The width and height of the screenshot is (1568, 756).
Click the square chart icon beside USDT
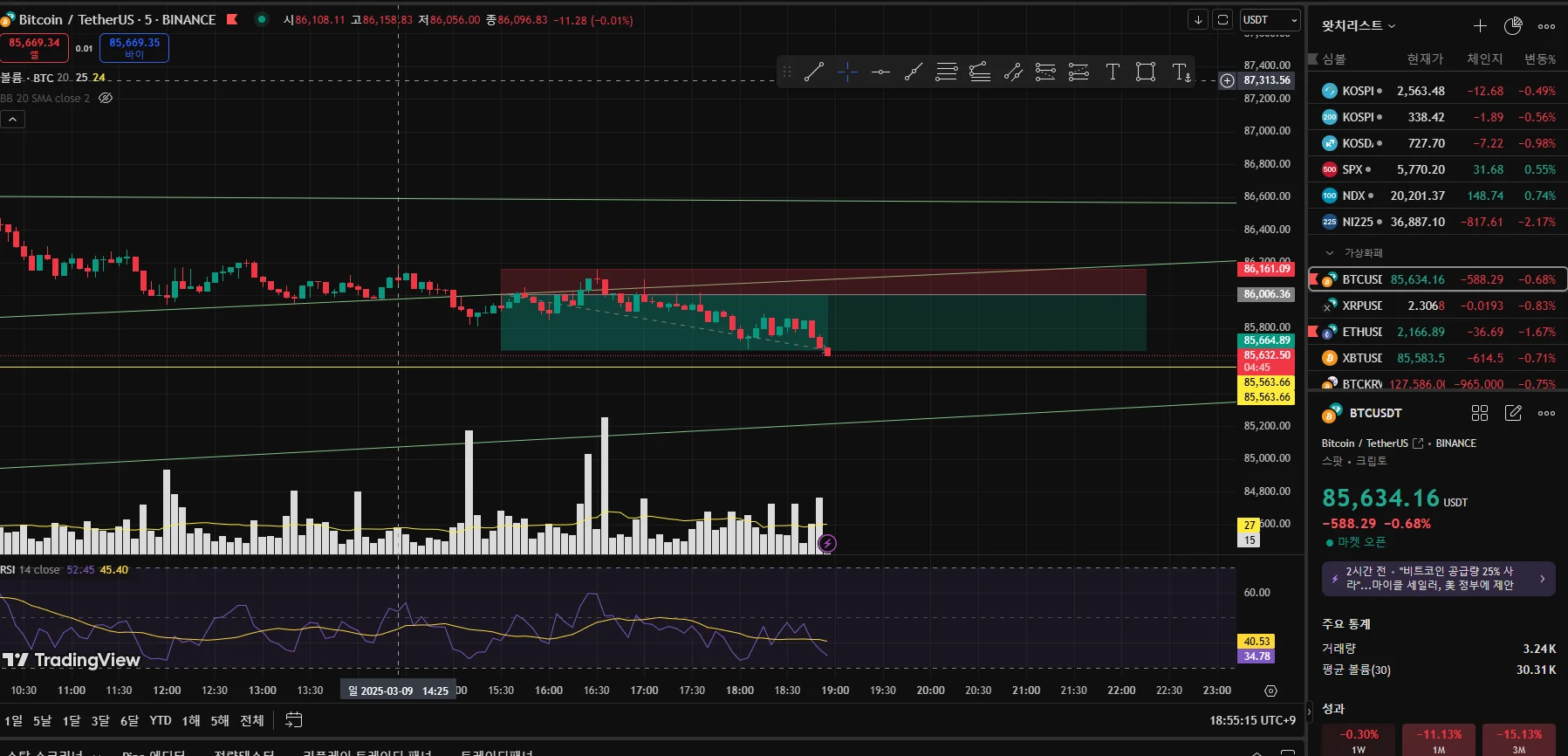coord(1223,20)
